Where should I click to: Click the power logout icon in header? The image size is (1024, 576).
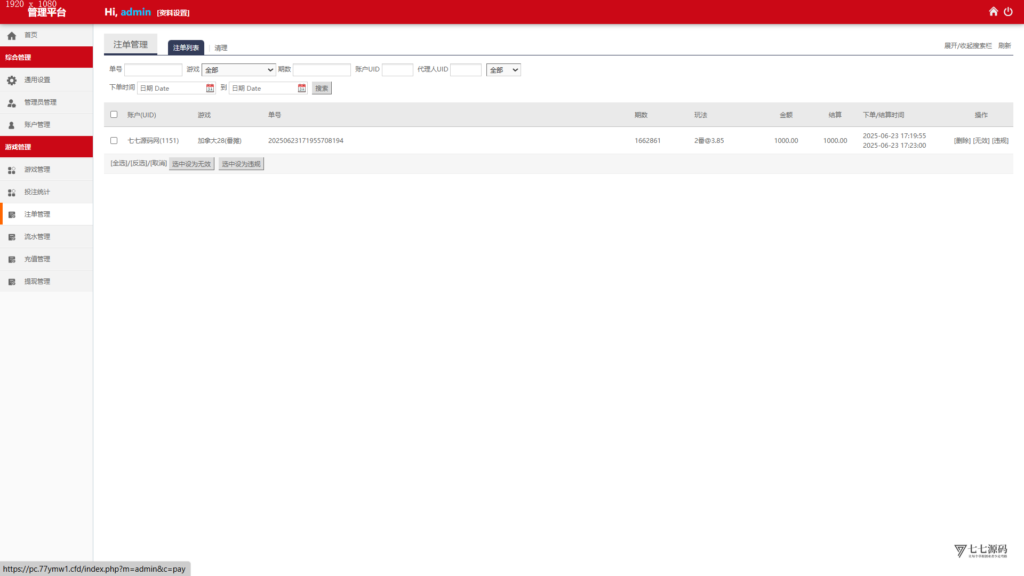(1008, 12)
